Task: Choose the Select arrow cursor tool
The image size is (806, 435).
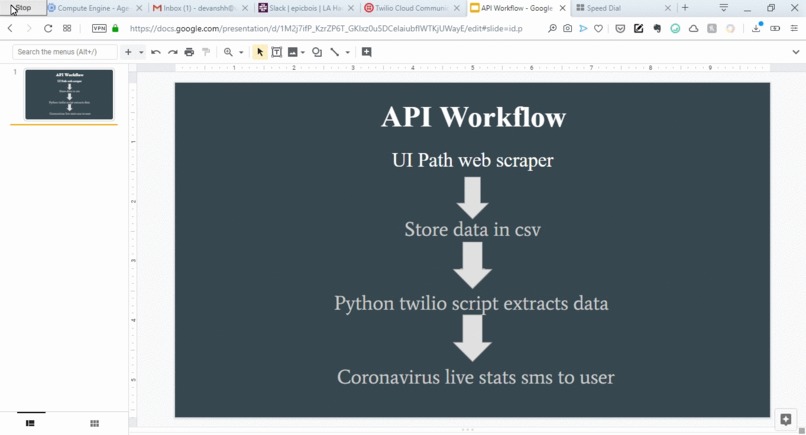Action: tap(260, 52)
